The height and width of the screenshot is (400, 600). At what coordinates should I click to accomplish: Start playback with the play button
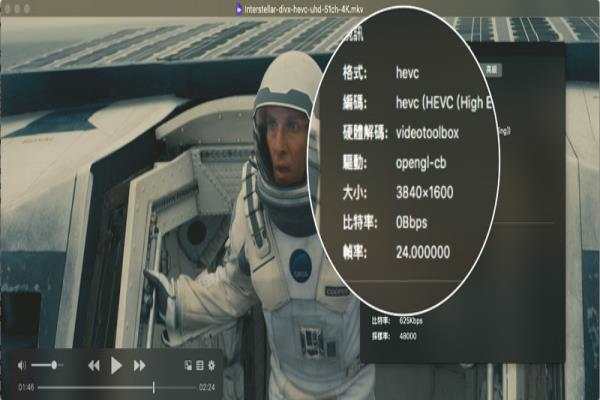[116, 366]
